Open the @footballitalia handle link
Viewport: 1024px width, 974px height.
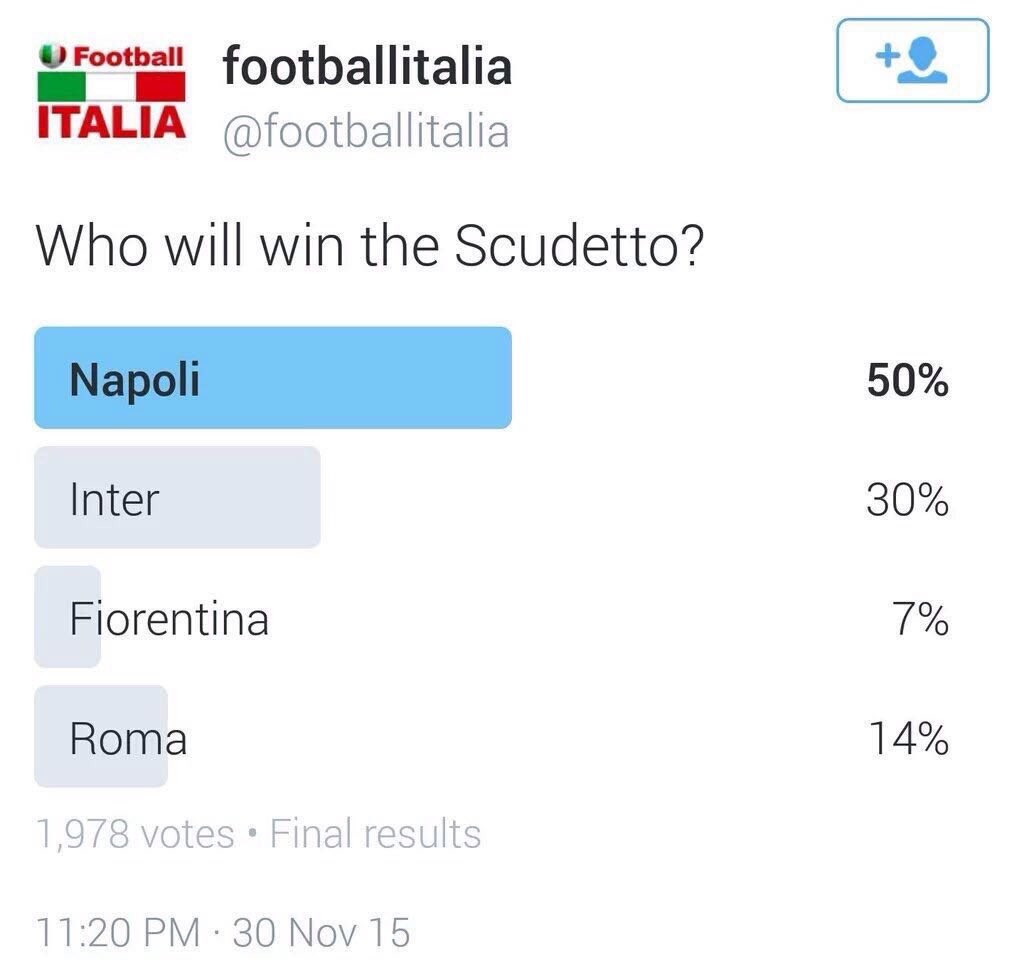(365, 132)
